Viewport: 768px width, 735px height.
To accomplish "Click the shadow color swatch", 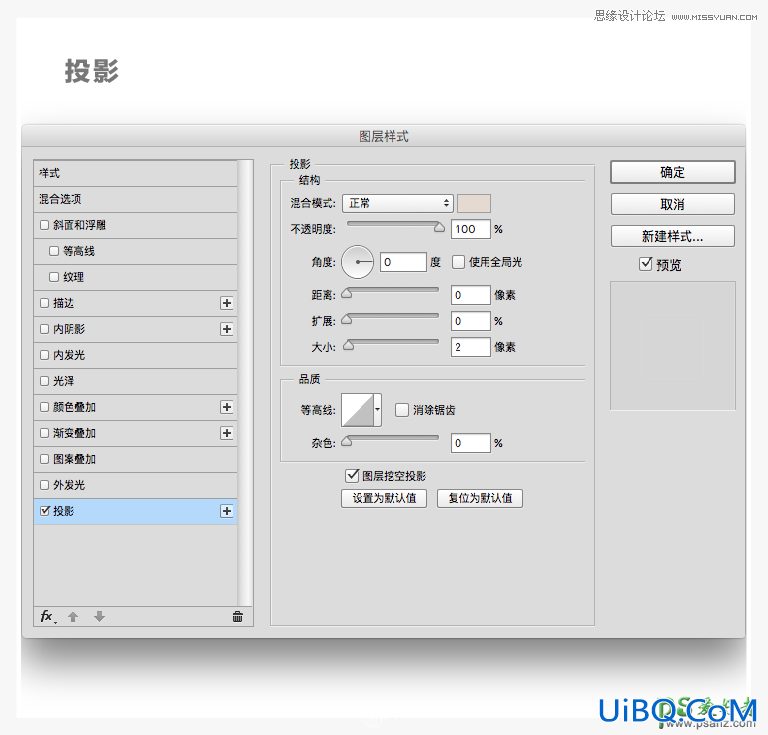I will point(474,203).
